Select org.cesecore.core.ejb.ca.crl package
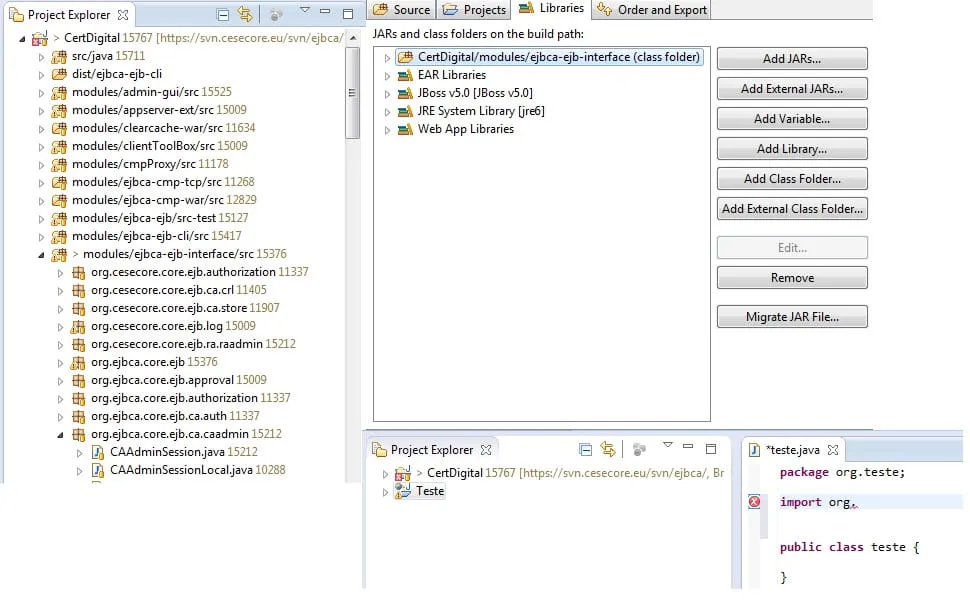 click(179, 290)
